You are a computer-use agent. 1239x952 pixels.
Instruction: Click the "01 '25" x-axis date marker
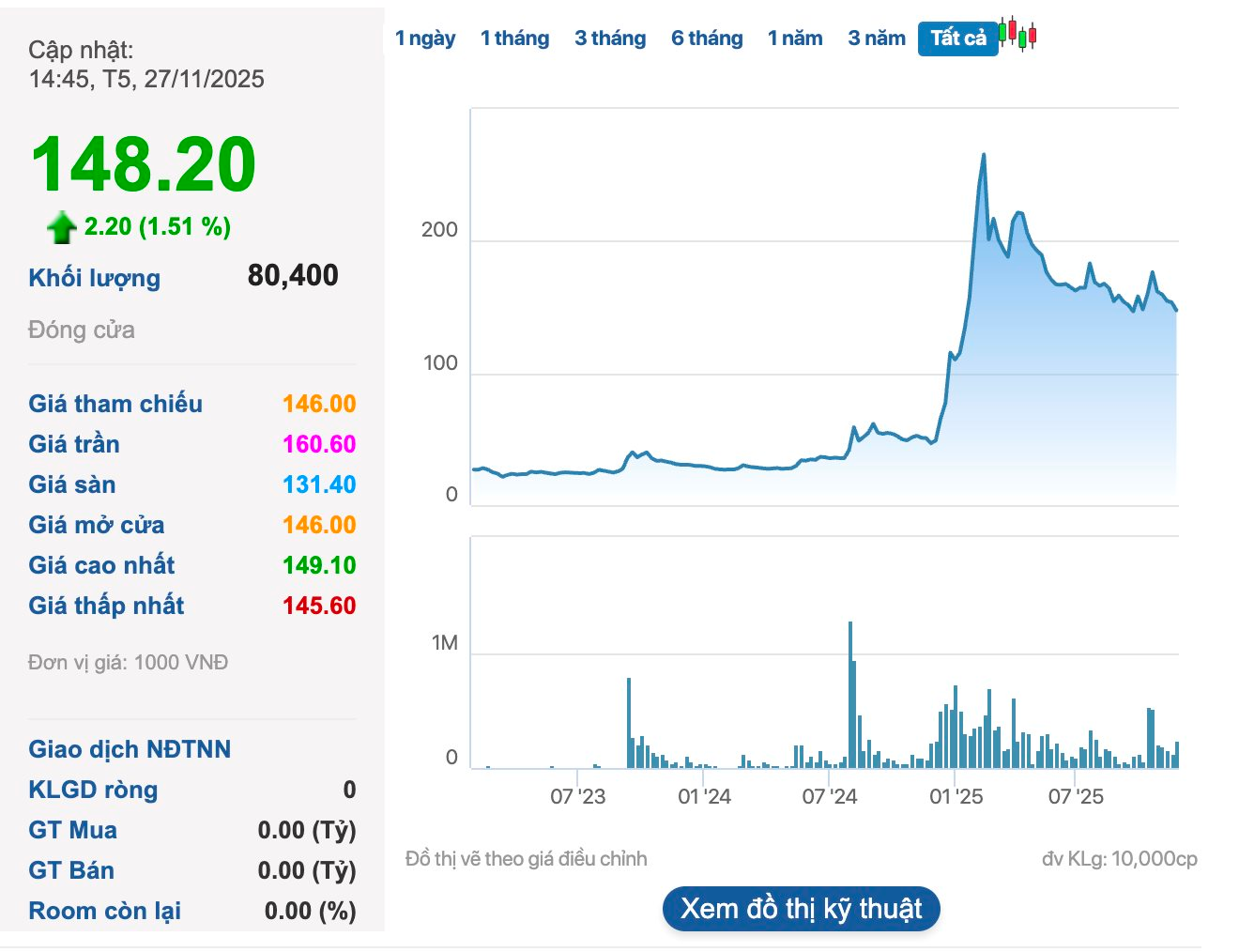point(956,797)
